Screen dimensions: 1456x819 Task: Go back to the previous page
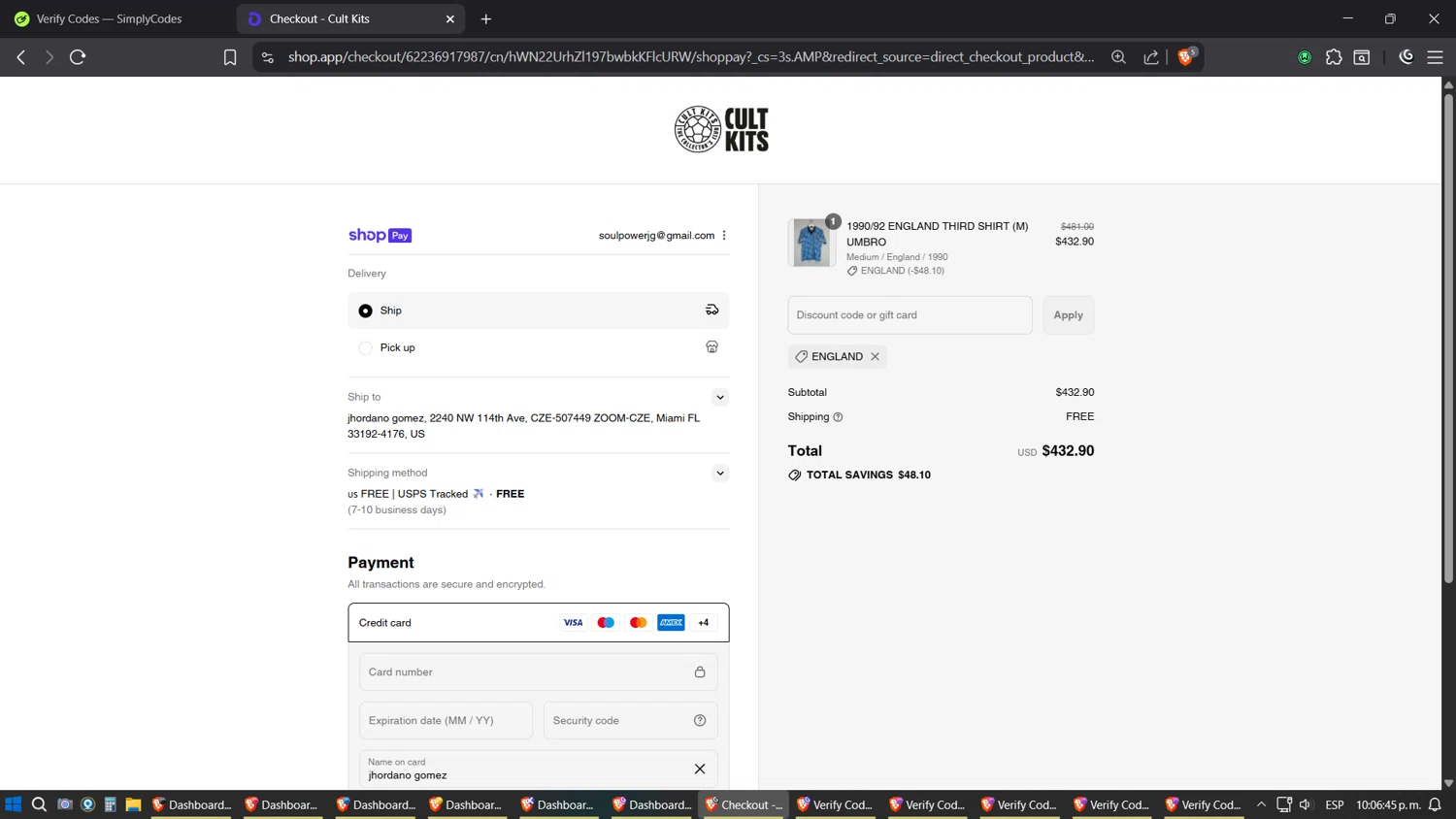click(21, 57)
